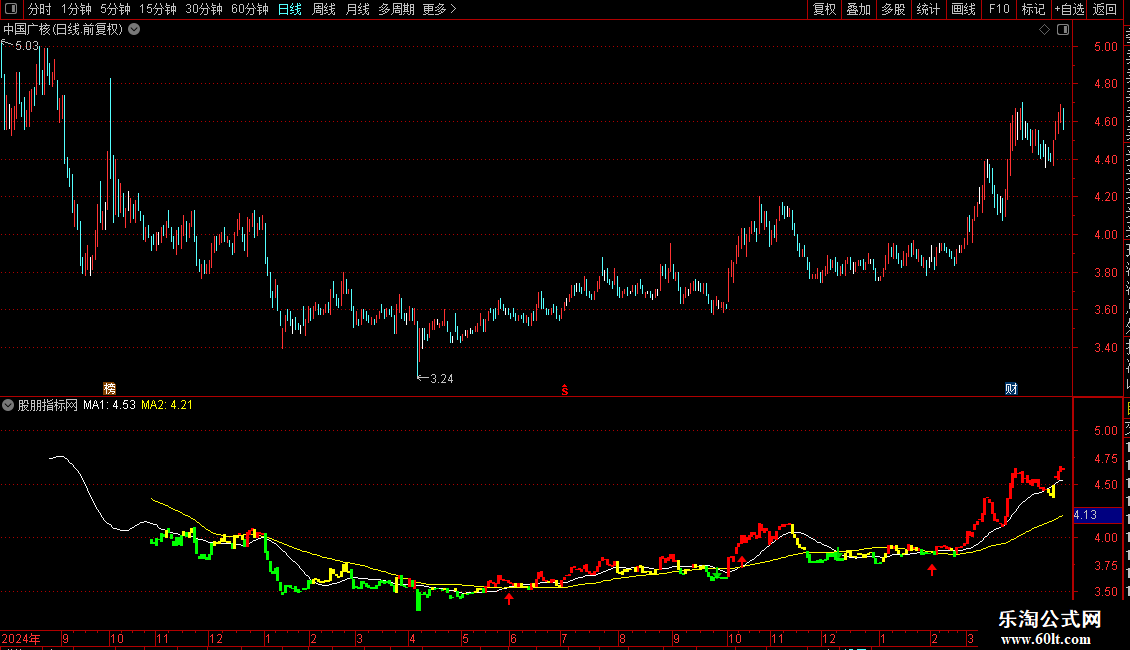Select the 1分钟 period tab
Screen dimensions: 1130x650
click(76, 9)
